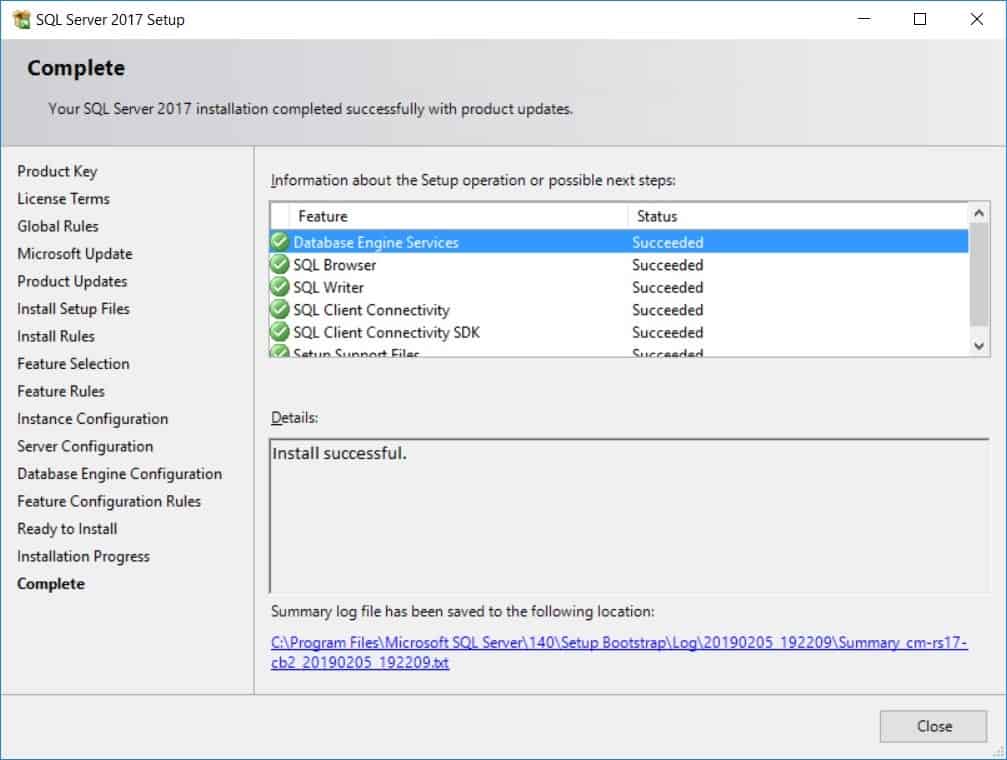The width and height of the screenshot is (1007, 760).
Task: Click Global Rules step in sidebar
Action: click(x=58, y=226)
